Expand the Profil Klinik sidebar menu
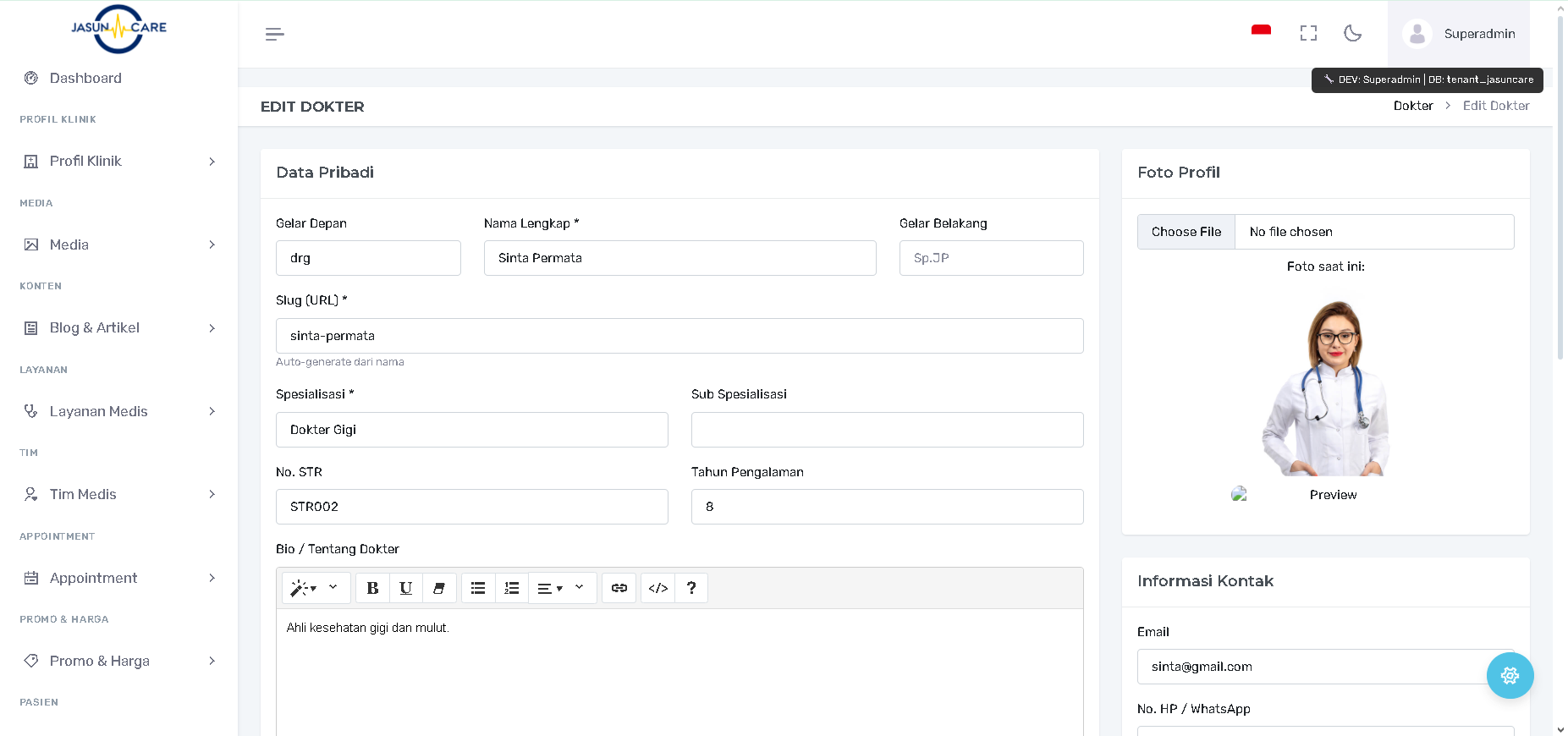The image size is (1568, 736). 118,162
